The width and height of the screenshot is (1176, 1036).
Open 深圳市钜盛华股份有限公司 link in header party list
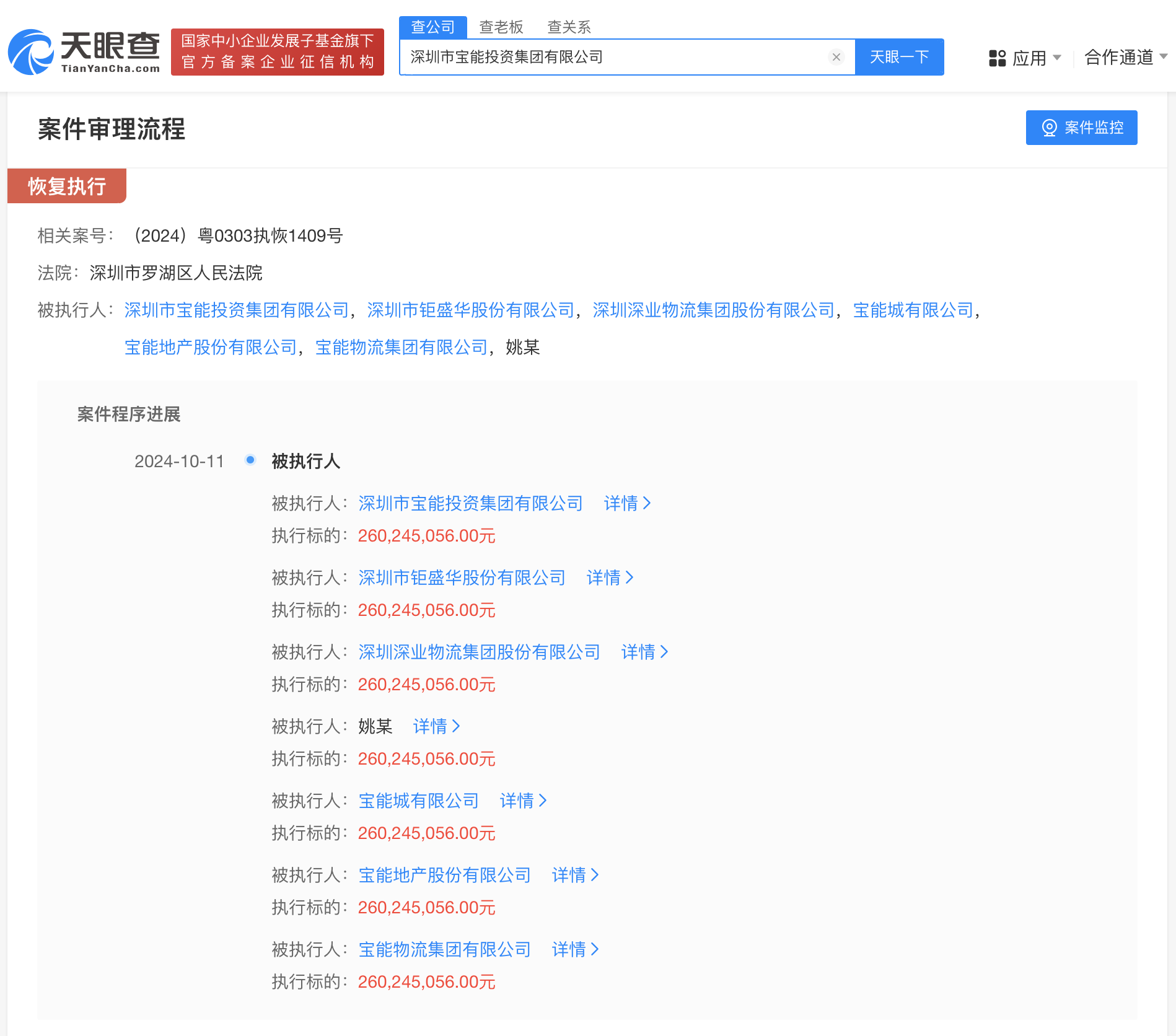point(471,310)
